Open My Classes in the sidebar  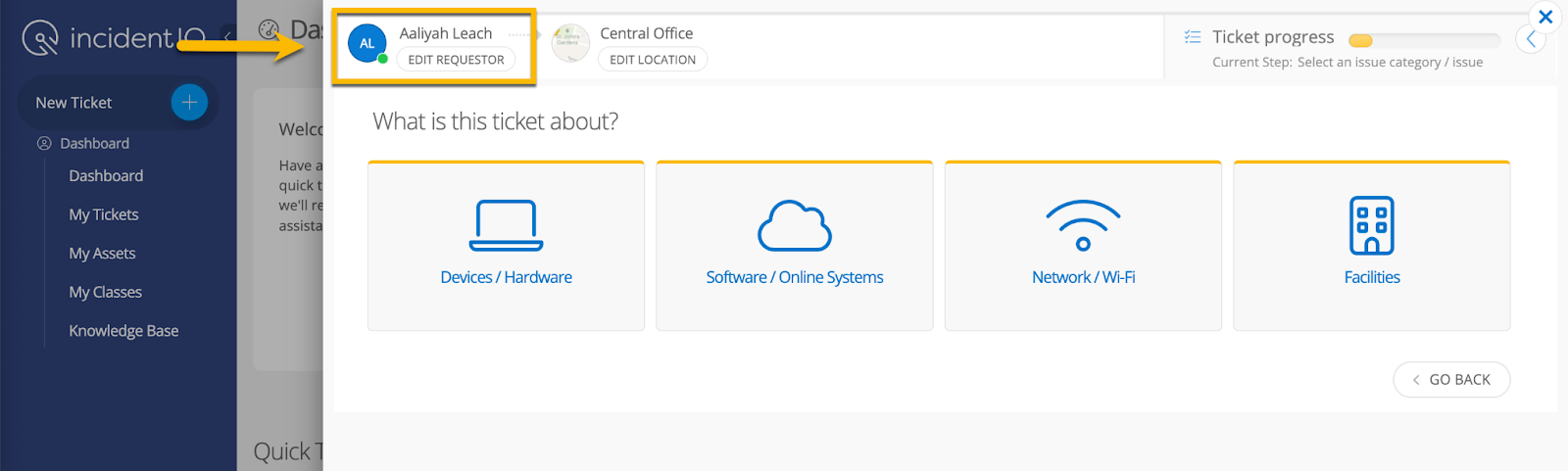click(105, 292)
